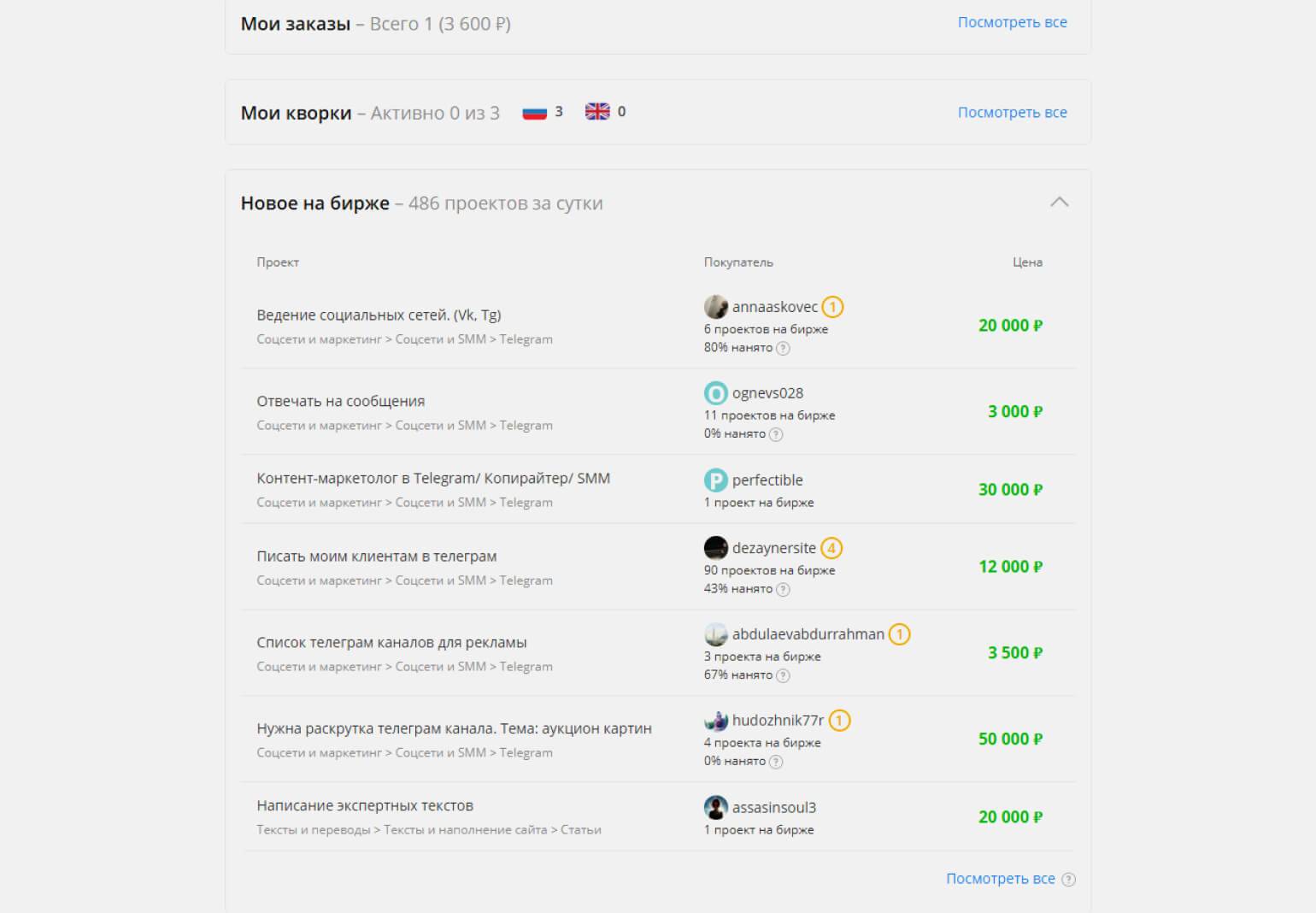
Task: Collapse the Новое на бирже section
Action: (x=1059, y=203)
